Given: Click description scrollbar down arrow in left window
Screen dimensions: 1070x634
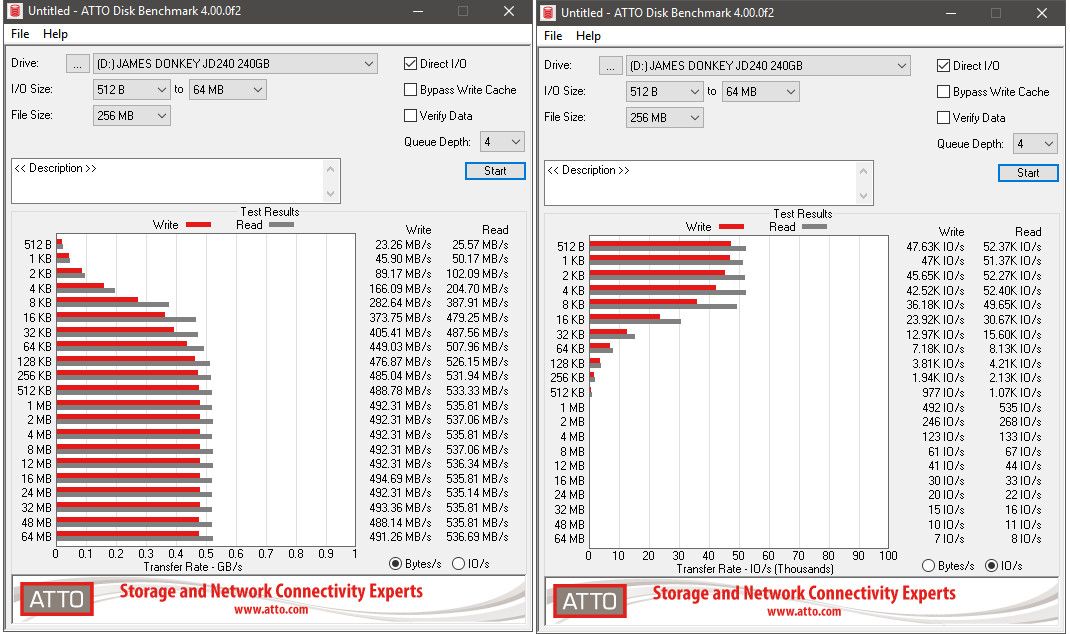Looking at the screenshot, I should [x=331, y=193].
